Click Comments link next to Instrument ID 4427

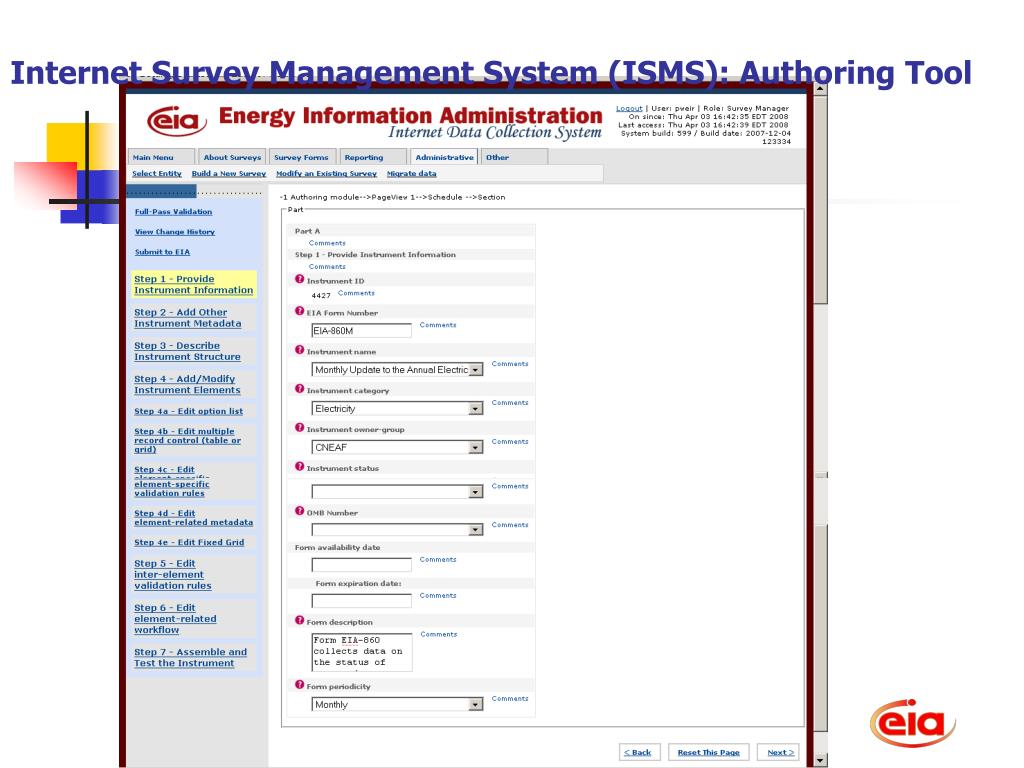[356, 293]
